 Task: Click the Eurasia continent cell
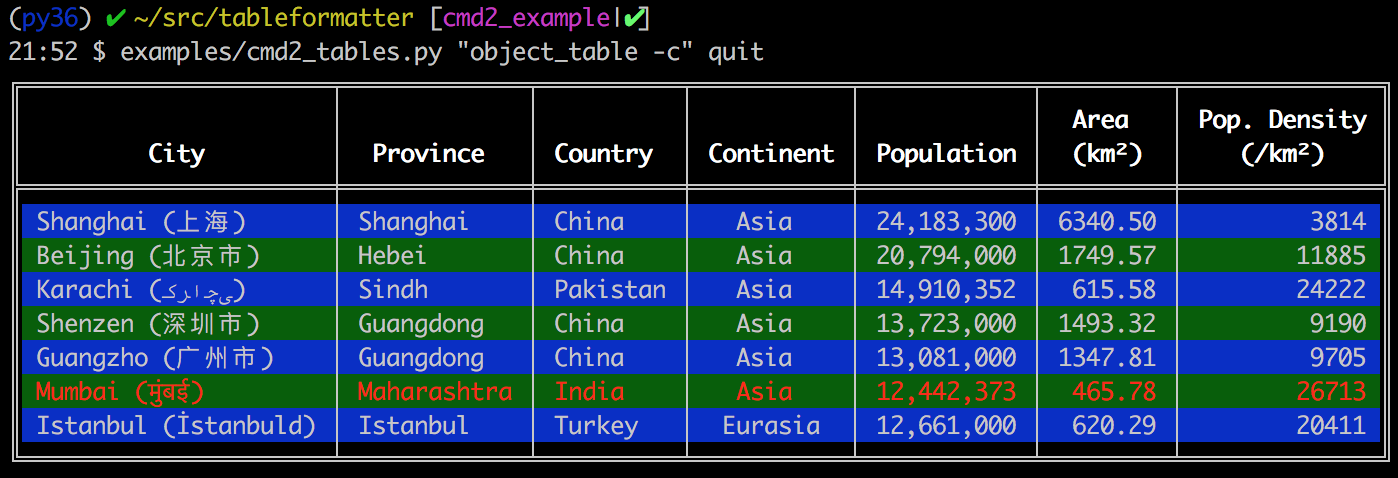click(x=770, y=425)
